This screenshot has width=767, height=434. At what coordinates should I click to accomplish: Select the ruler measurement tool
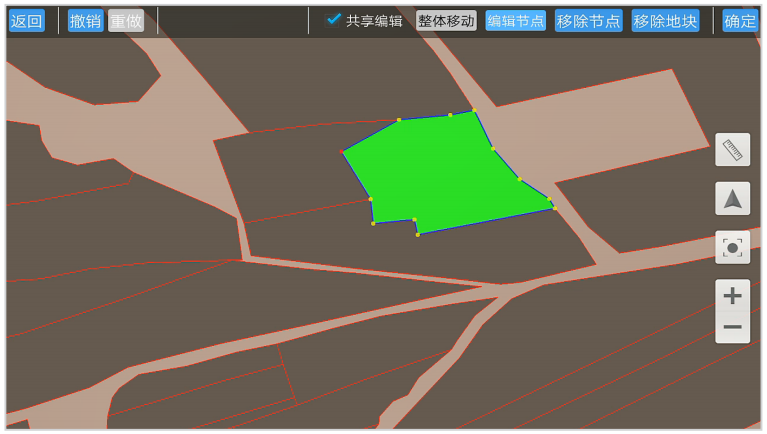[732, 150]
